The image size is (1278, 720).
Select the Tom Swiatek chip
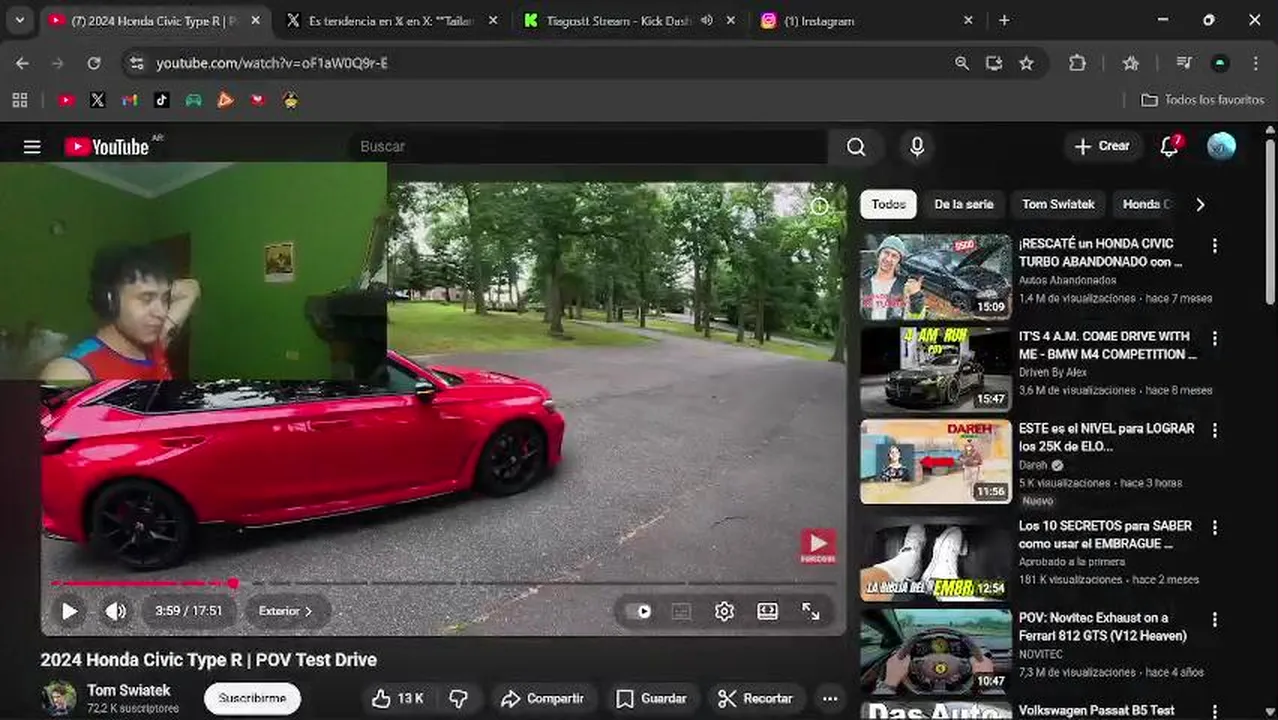click(x=1058, y=204)
